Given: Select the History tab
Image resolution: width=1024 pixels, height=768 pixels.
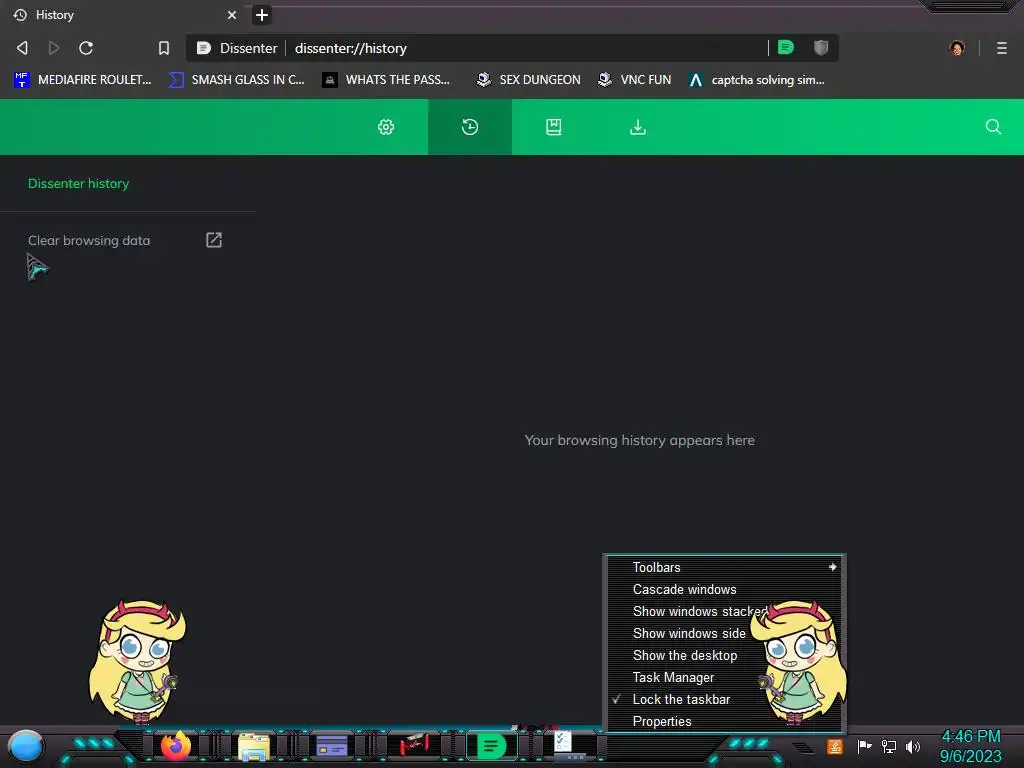Looking at the screenshot, I should pos(124,14).
